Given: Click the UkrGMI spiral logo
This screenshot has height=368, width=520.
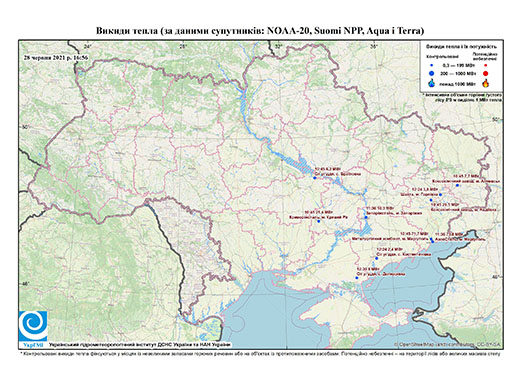Looking at the screenshot, I should [33, 326].
